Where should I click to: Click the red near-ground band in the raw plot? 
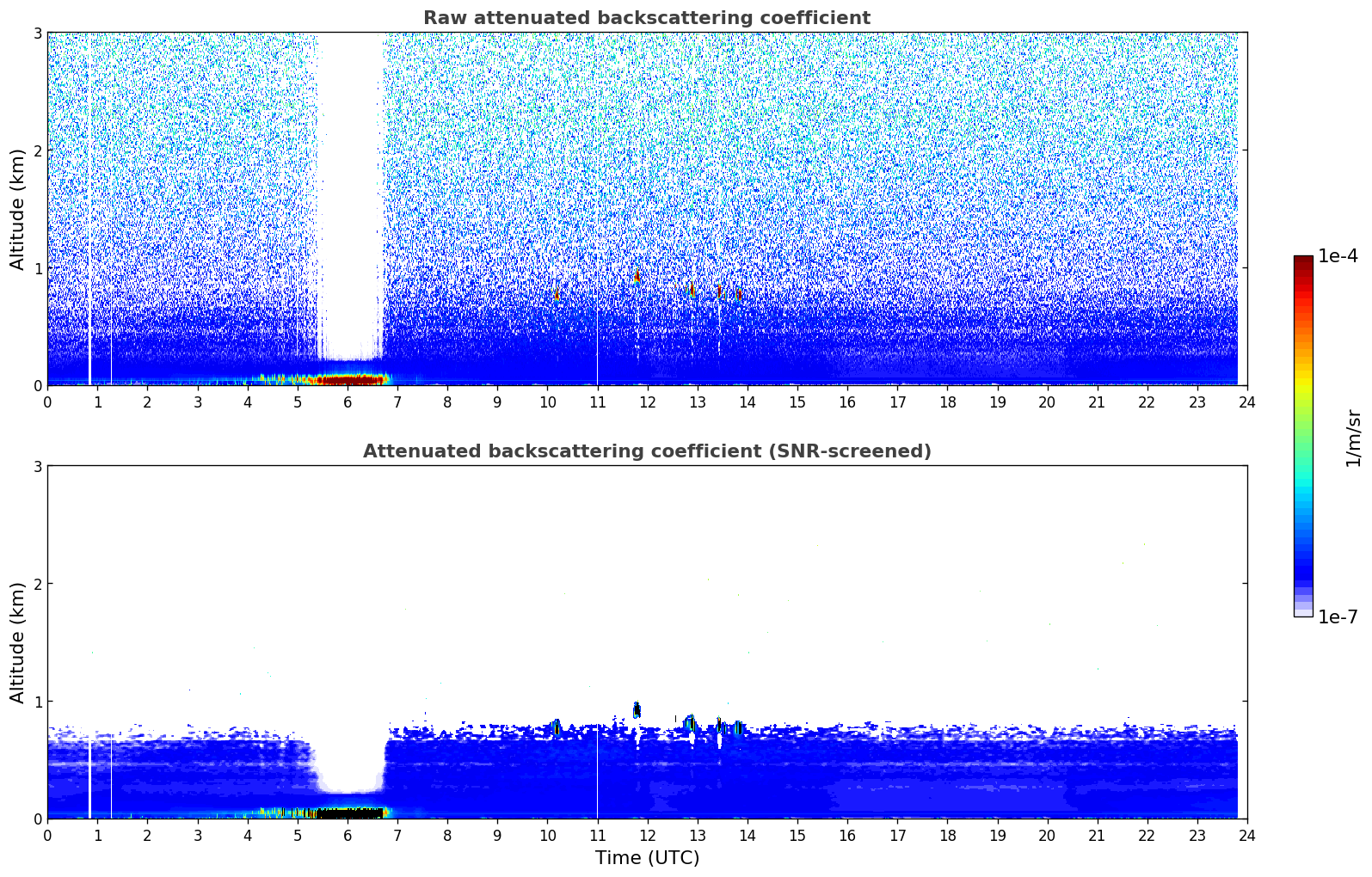pos(349,379)
